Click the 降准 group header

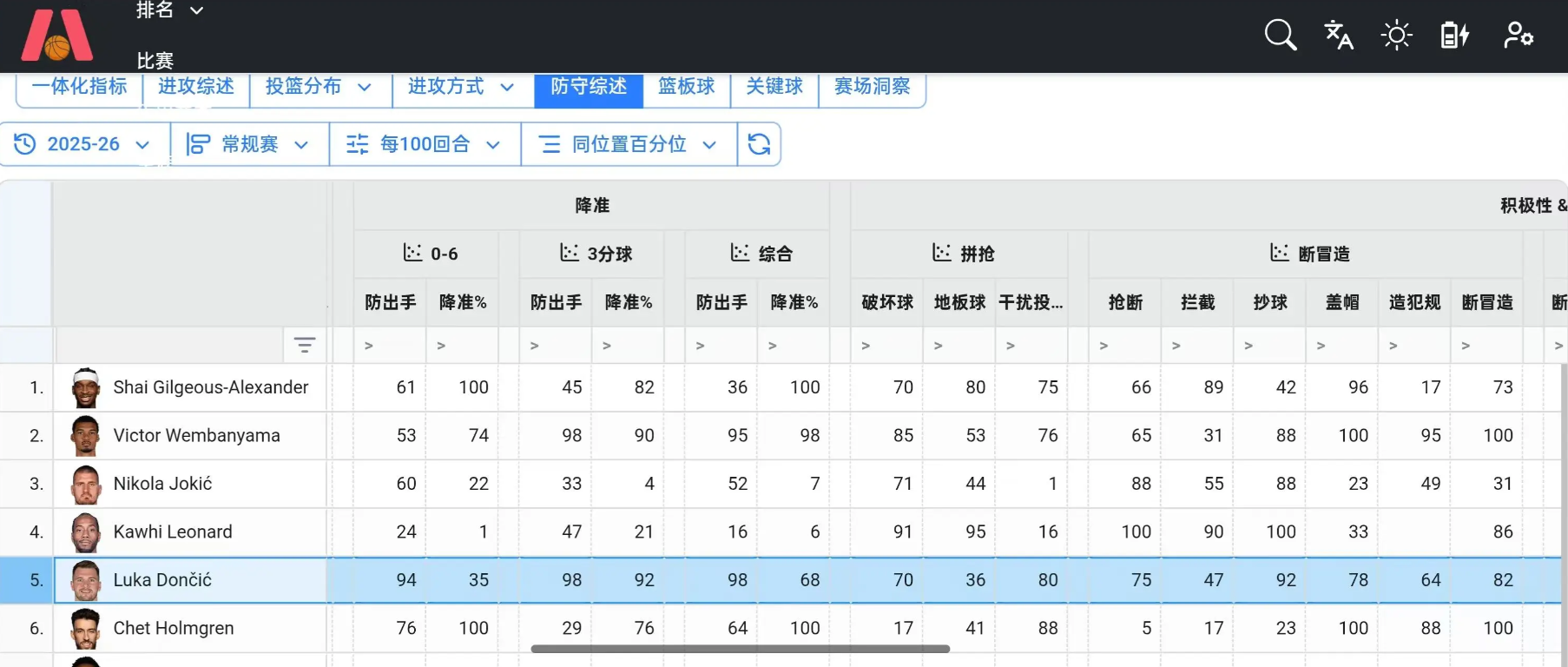click(x=592, y=206)
